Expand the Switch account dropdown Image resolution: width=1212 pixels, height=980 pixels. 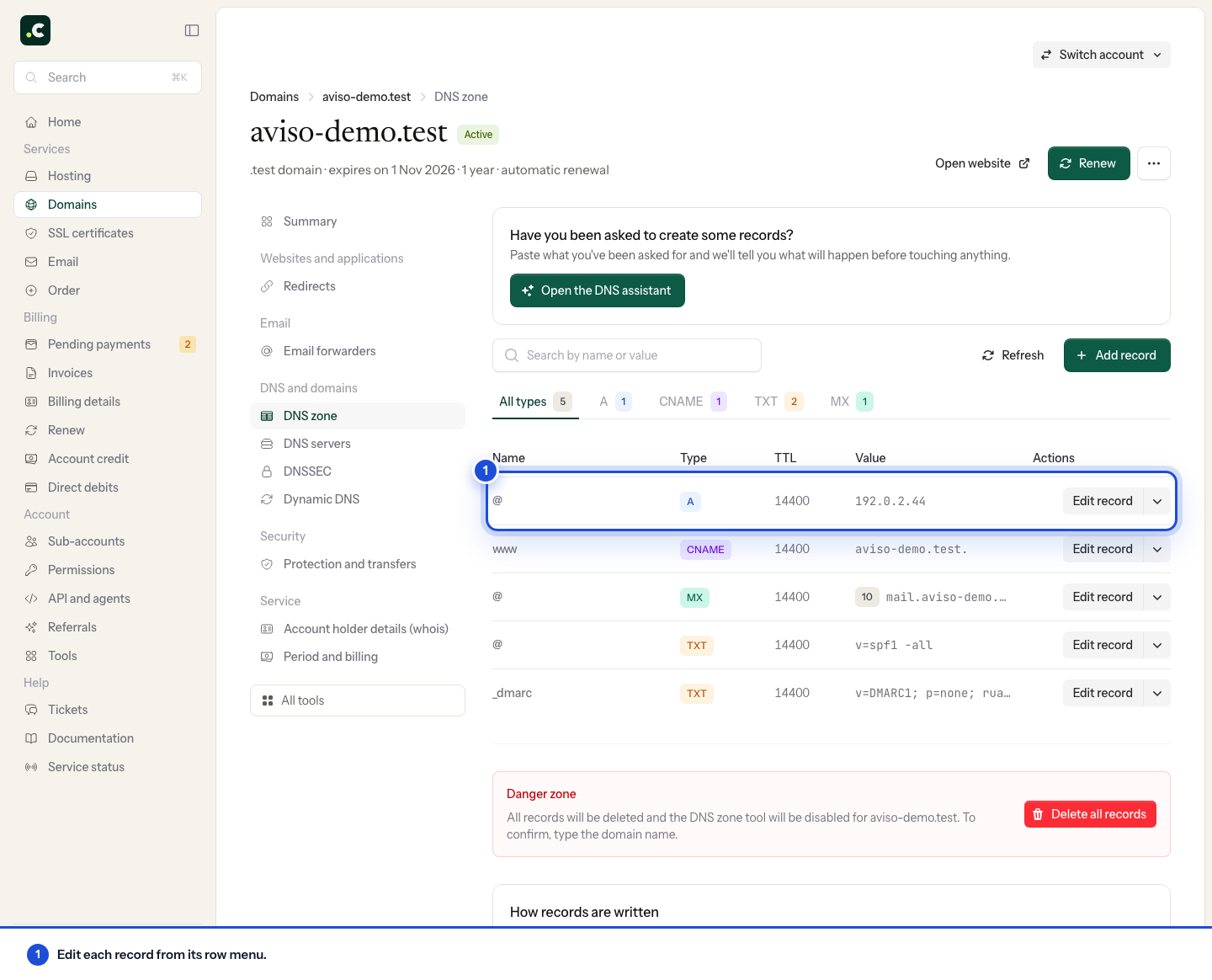click(x=1102, y=55)
